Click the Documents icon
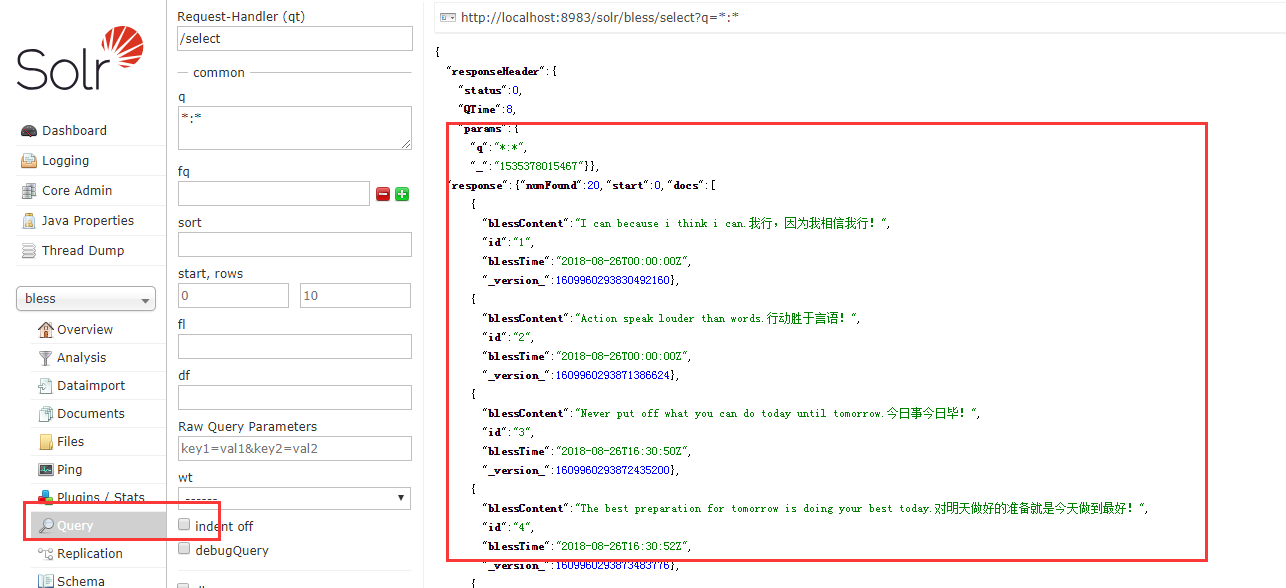 (45, 414)
